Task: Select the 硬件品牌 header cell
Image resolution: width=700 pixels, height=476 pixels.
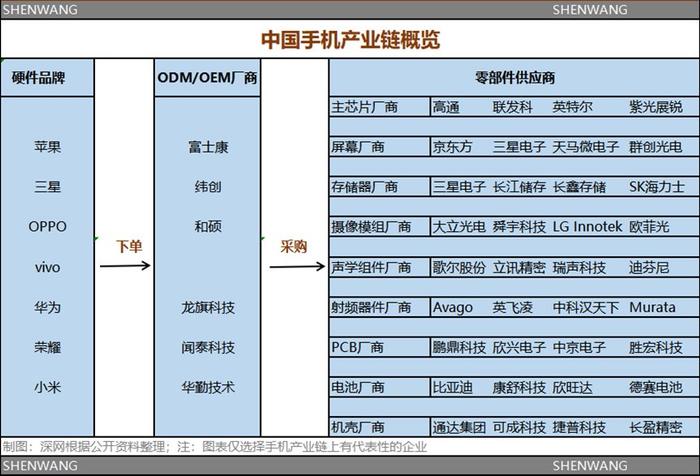Action: tap(47, 78)
